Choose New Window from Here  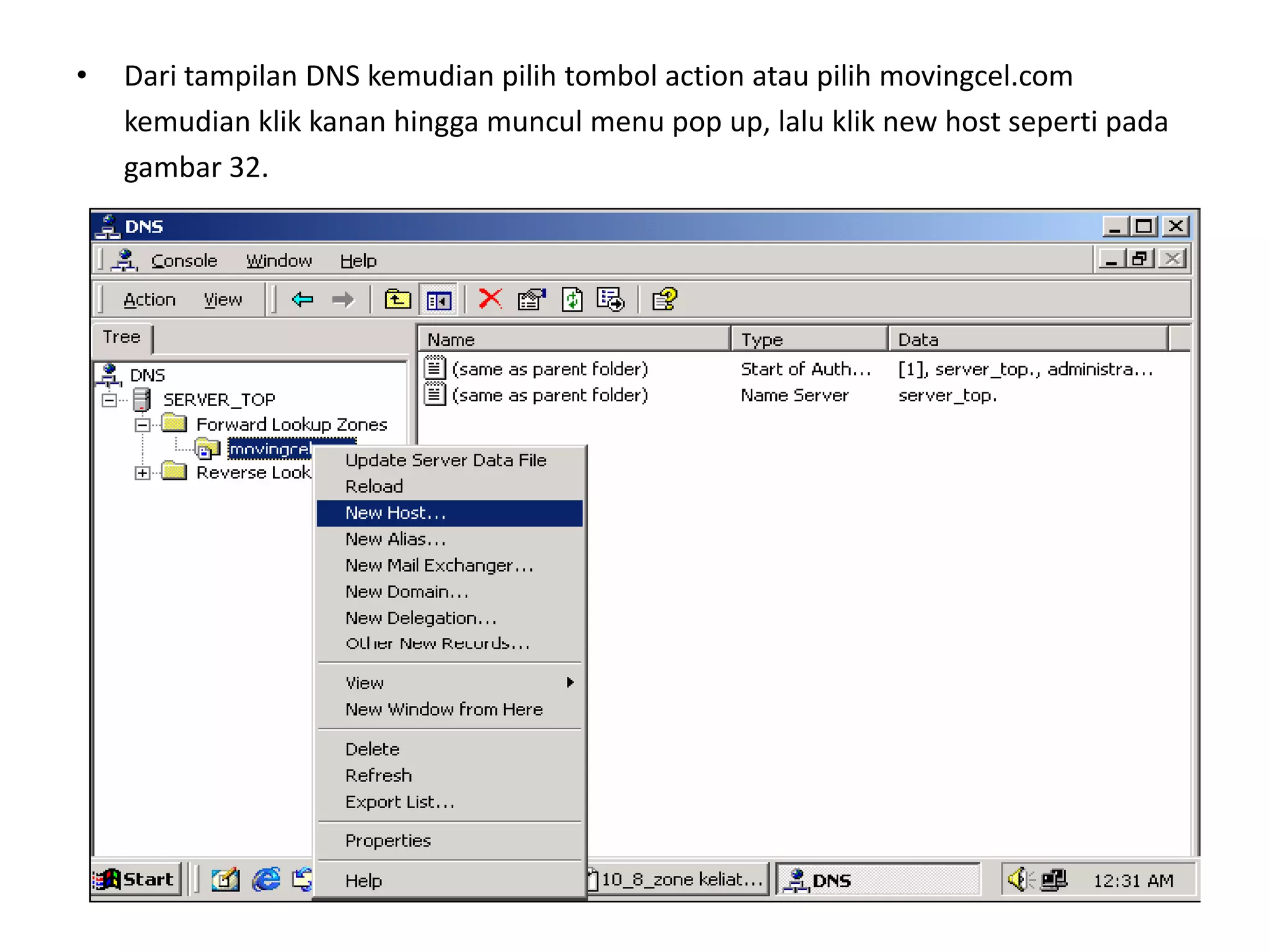pos(450,709)
